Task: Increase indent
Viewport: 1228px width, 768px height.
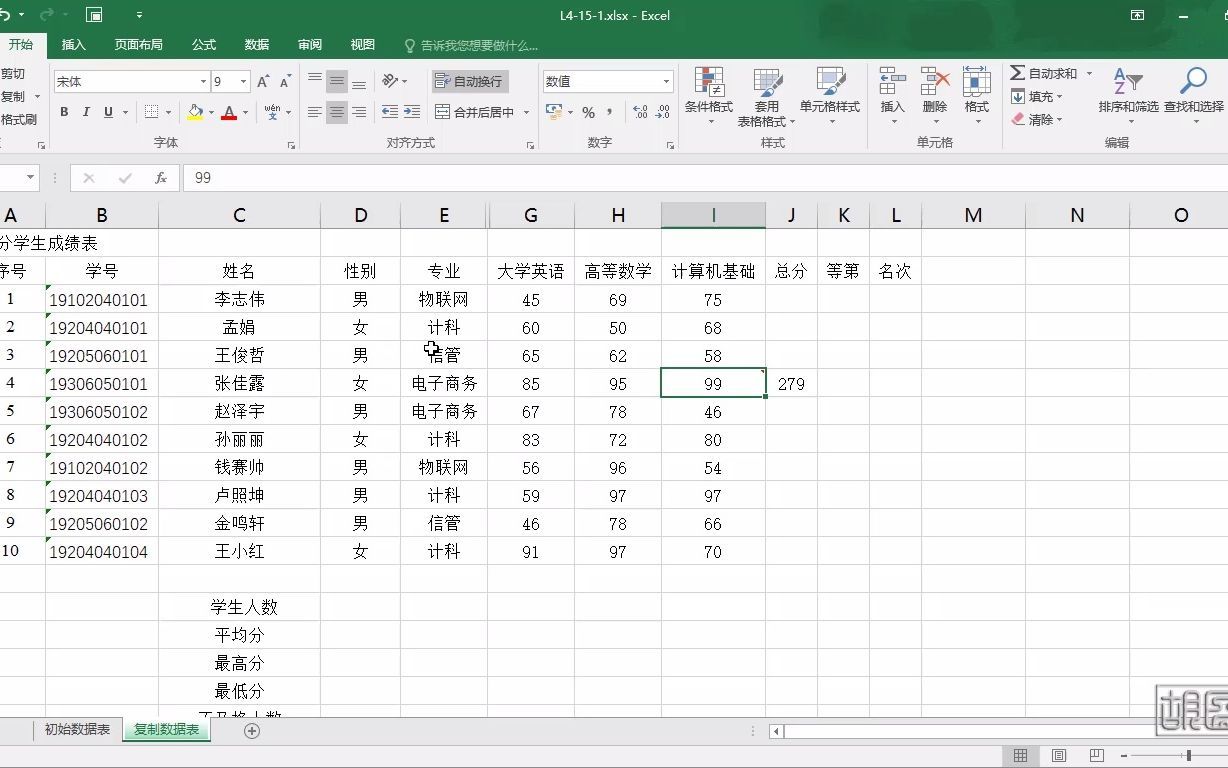Action: pyautogui.click(x=412, y=112)
